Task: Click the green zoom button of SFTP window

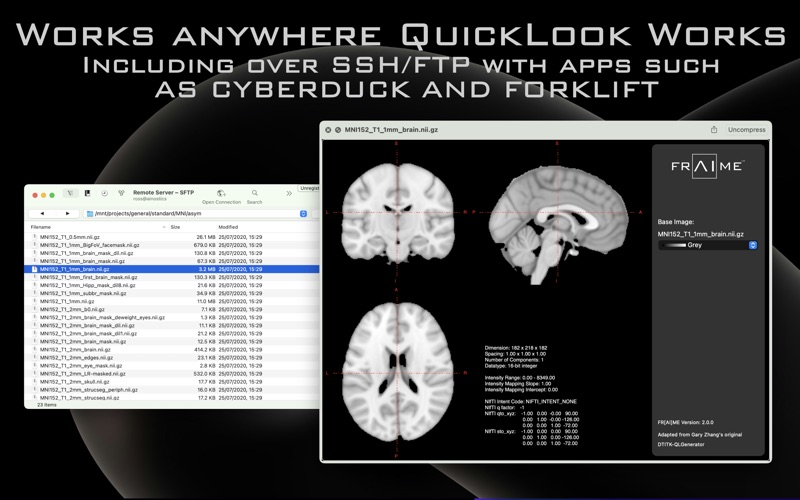Action: [52, 195]
